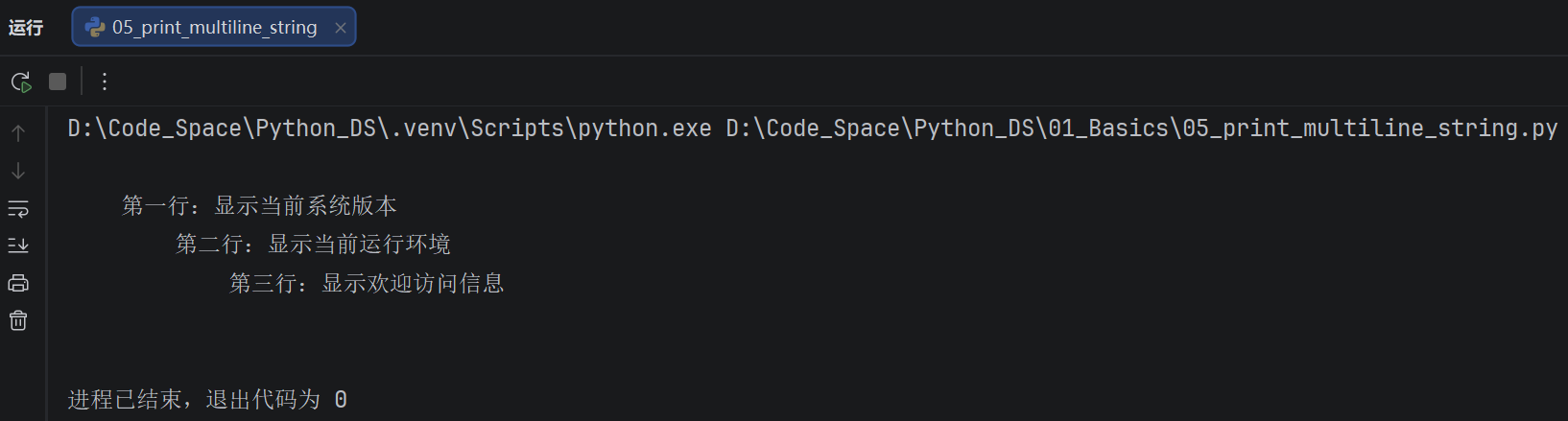Click the output line 第二行:显示当前运行环境
Screen dimensions: 1568x421
pyautogui.click(x=313, y=245)
